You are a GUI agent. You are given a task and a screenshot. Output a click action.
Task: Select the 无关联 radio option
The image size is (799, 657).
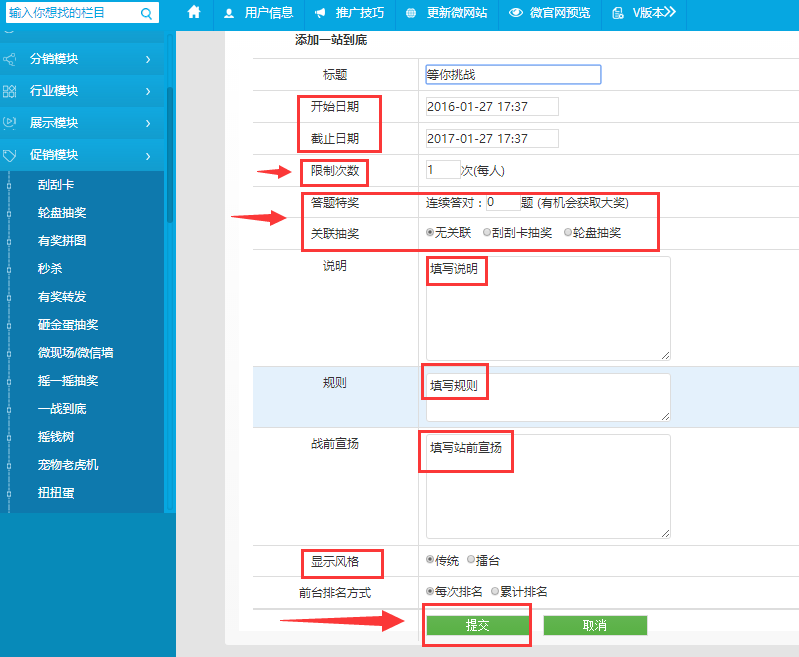[430, 232]
